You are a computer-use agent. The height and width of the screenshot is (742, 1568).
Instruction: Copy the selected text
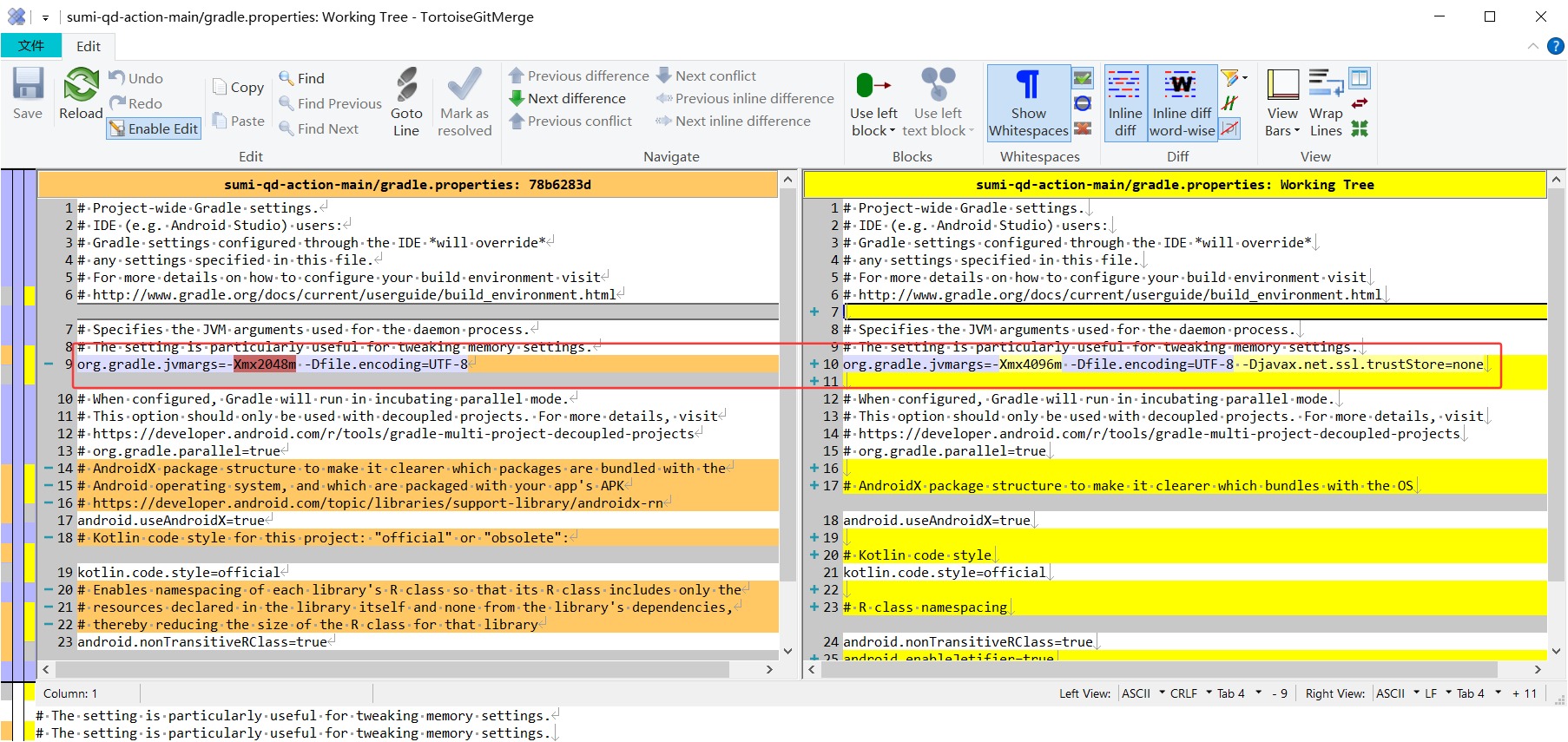[x=238, y=87]
